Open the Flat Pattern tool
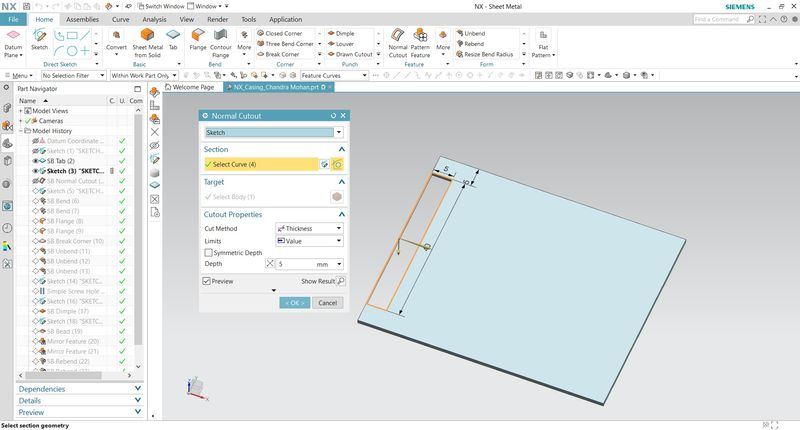Image resolution: width=800 pixels, height=430 pixels. pyautogui.click(x=543, y=43)
